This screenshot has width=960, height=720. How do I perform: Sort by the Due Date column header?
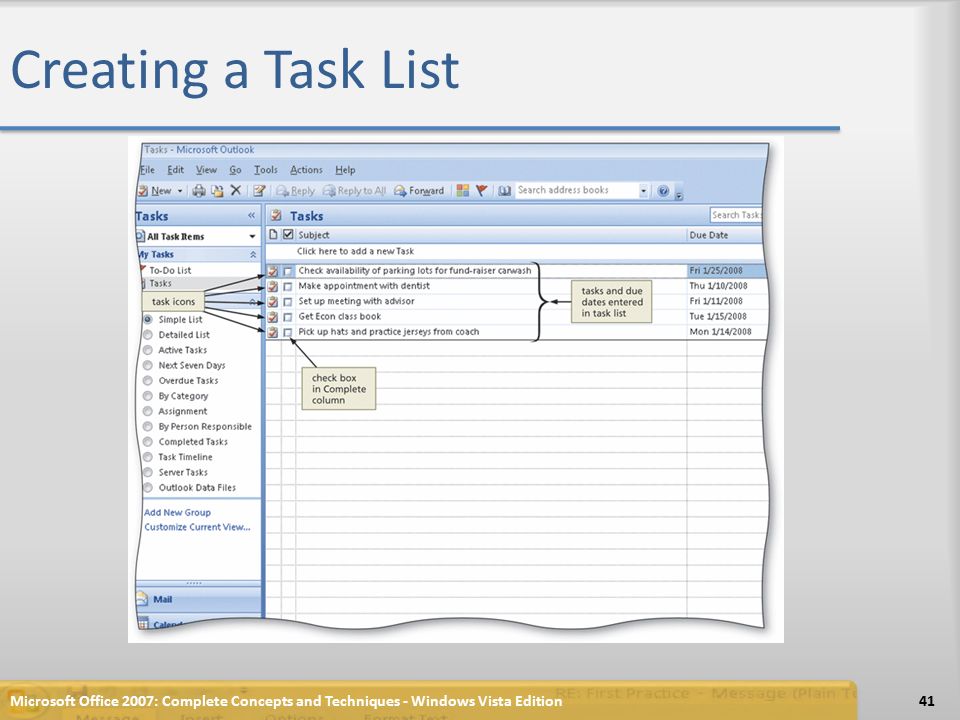click(x=725, y=234)
